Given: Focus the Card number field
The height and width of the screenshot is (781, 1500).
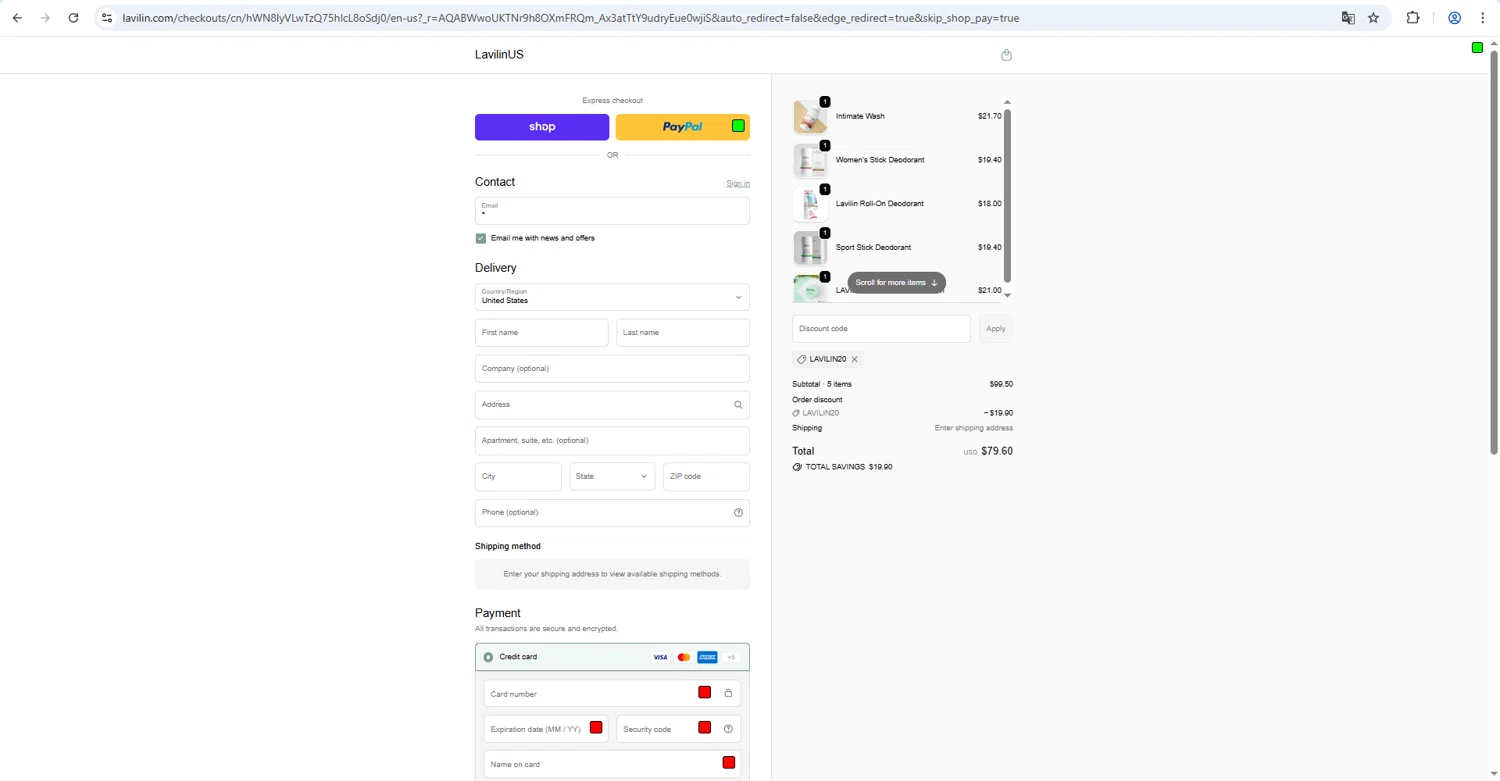Looking at the screenshot, I should point(612,693).
